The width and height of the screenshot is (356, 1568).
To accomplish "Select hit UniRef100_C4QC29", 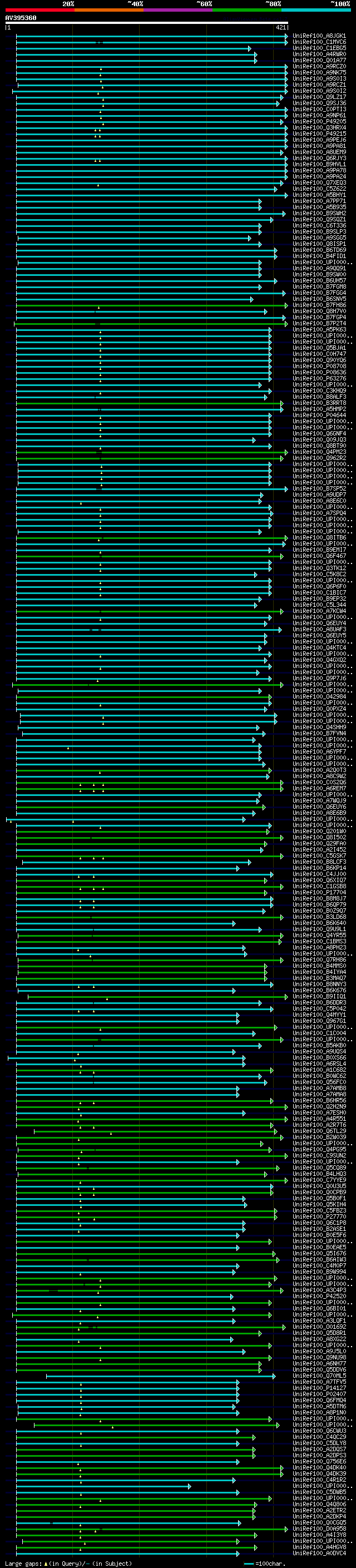I will (x=319, y=1437).
